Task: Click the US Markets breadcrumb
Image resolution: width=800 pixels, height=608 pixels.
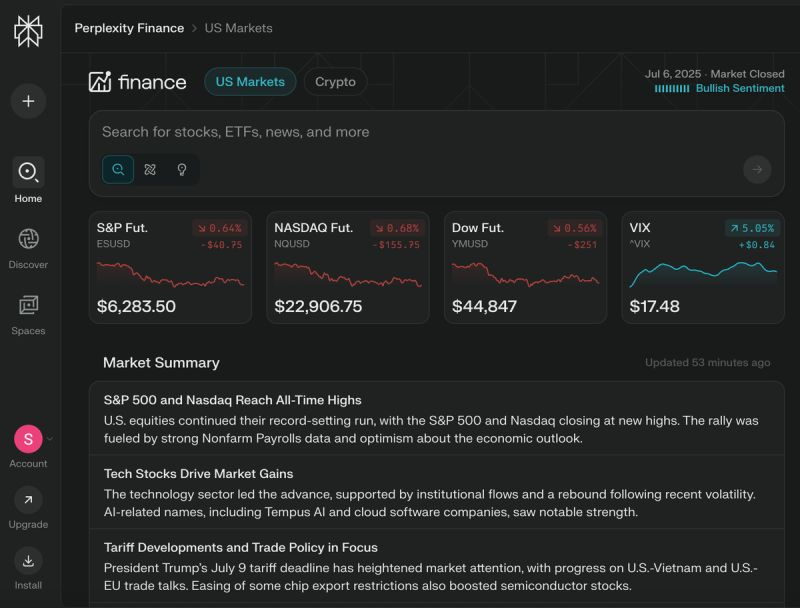Action: [238, 28]
